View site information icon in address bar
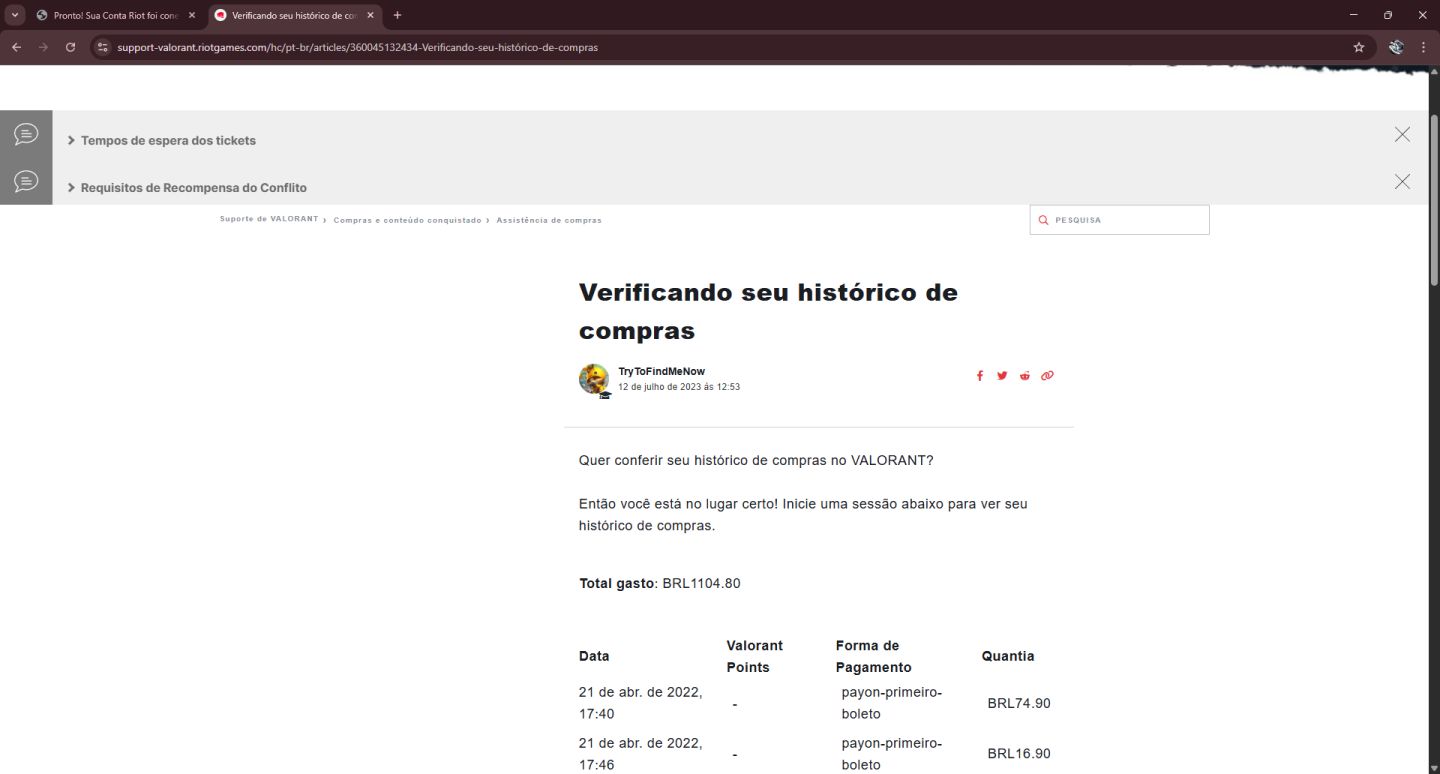The image size is (1440, 774). [x=101, y=47]
